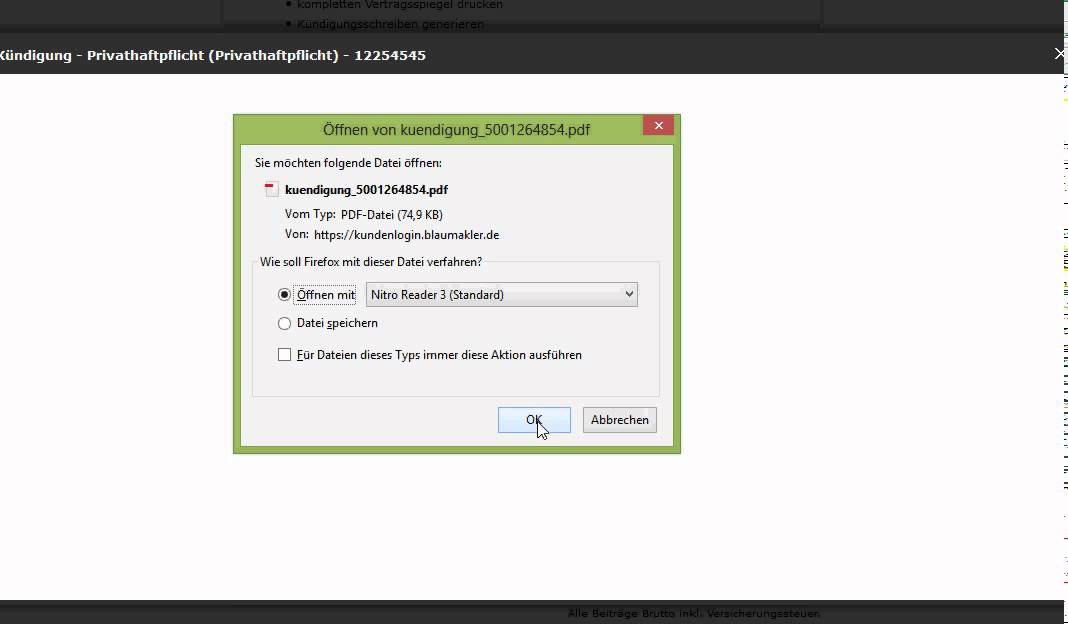Click the filename kuendigung_5001264854.pdf in dialog body
1068x624 pixels.
366,189
